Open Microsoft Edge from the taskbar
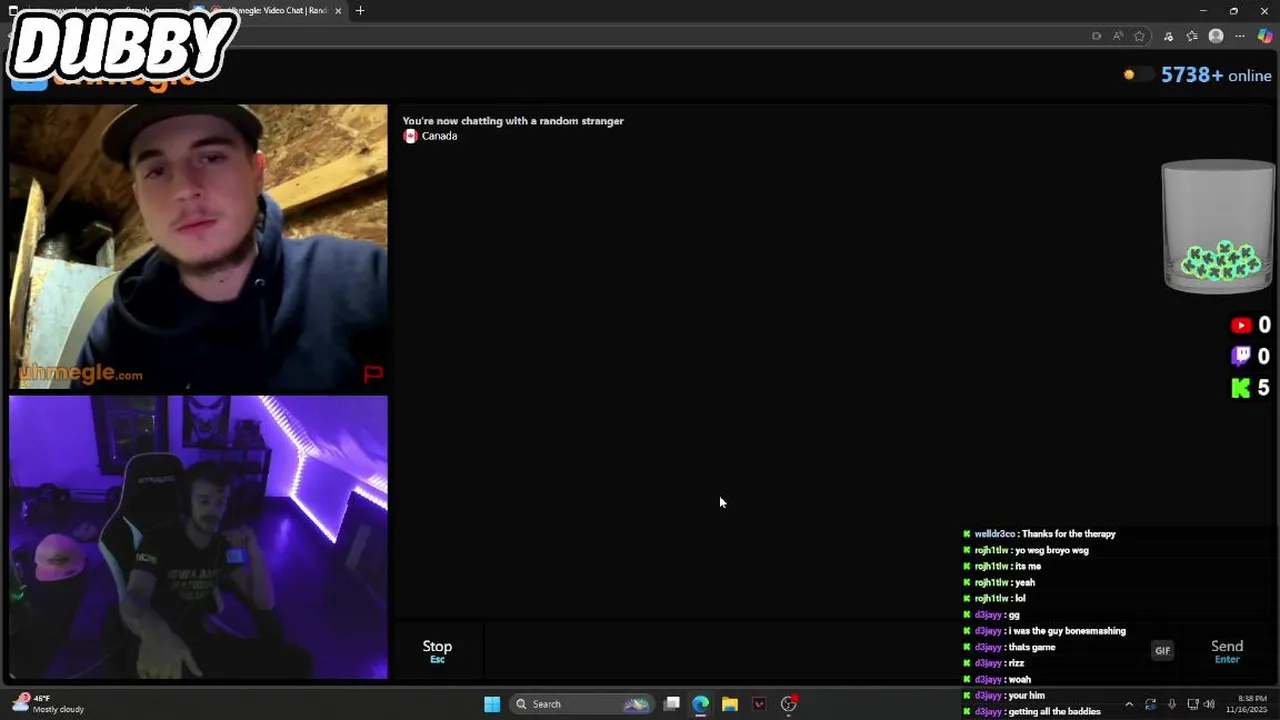 (x=701, y=704)
